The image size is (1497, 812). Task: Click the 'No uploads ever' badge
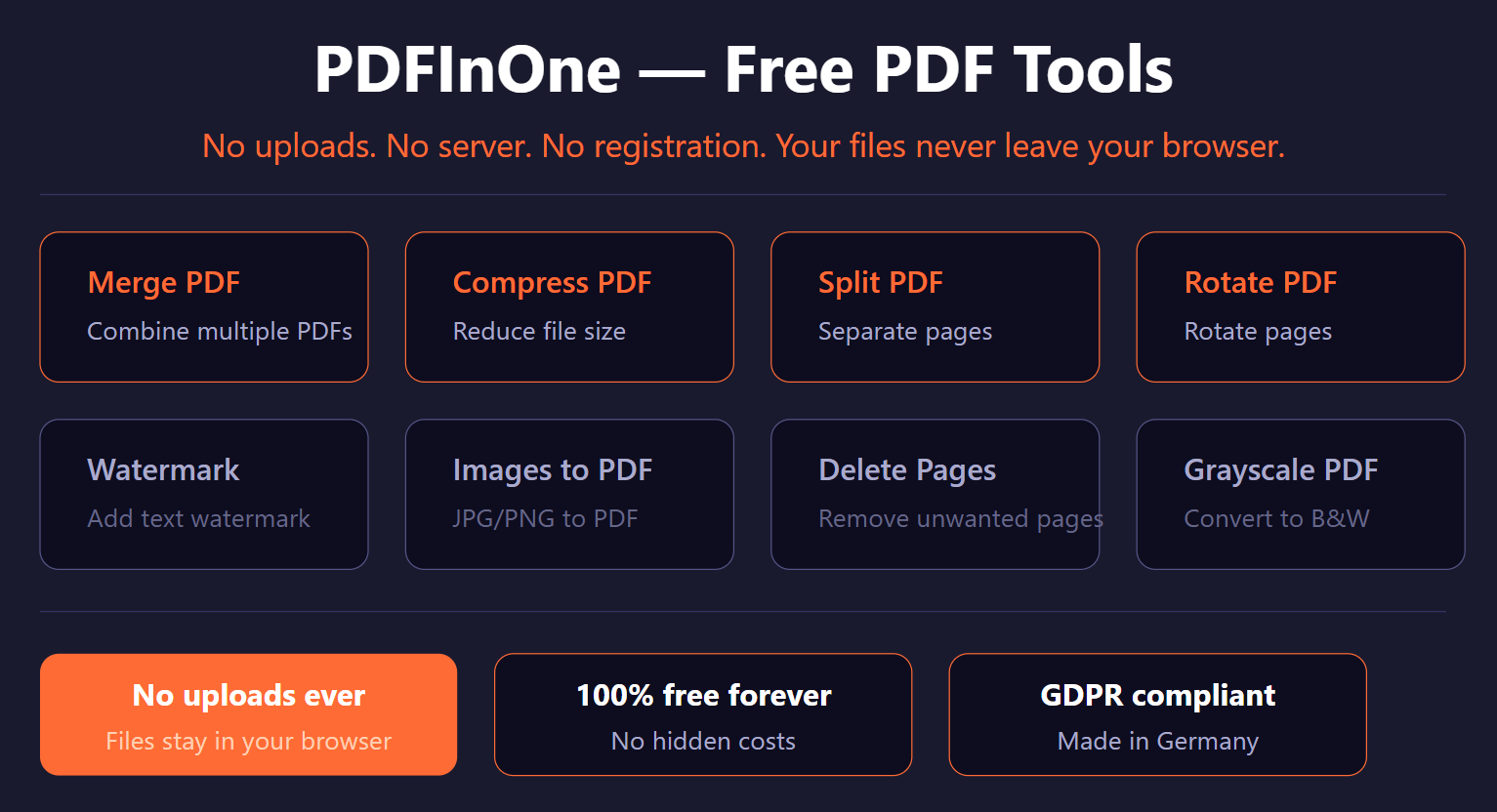coord(248,713)
